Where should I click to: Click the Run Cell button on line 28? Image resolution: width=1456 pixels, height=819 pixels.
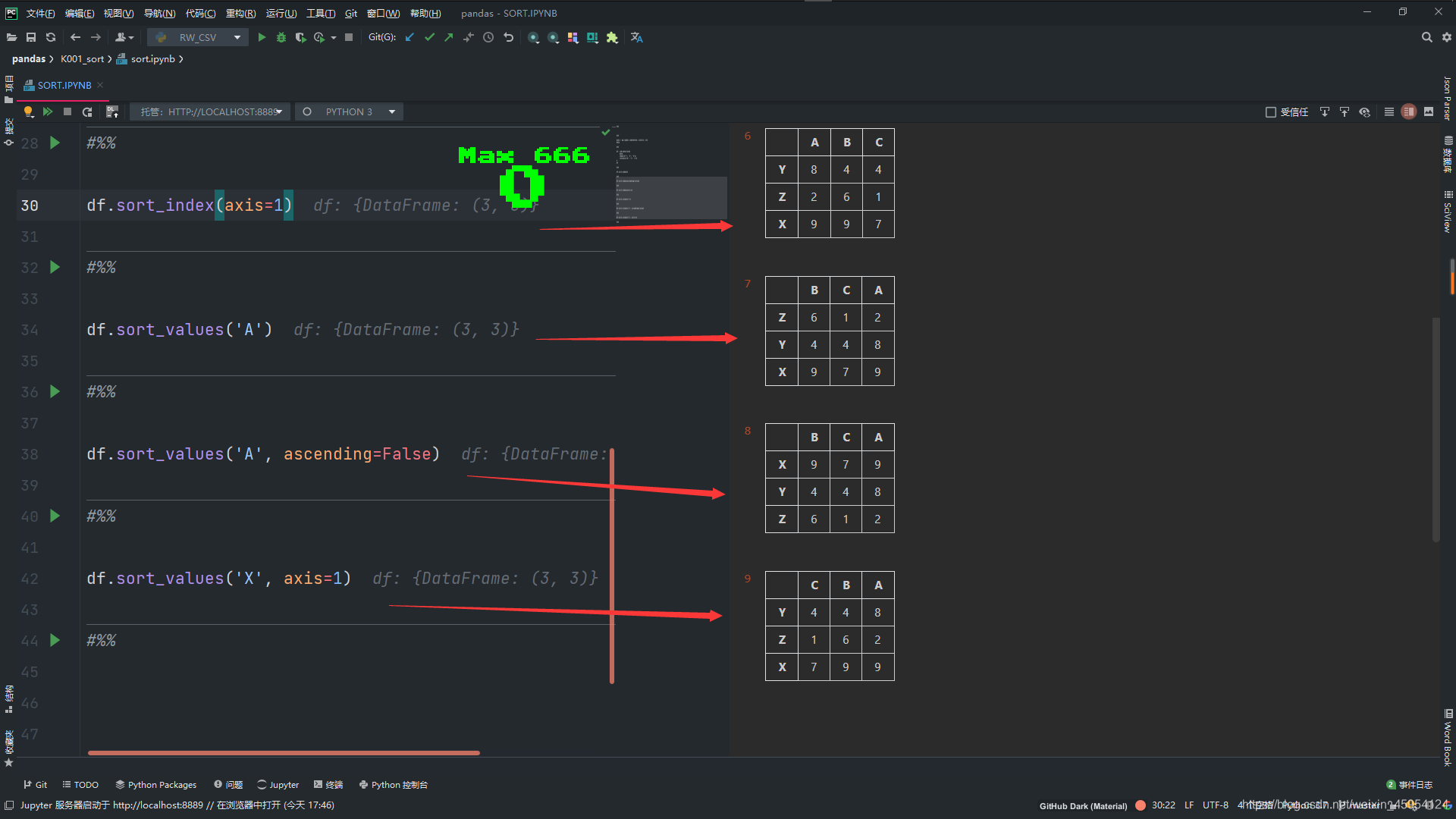55,143
